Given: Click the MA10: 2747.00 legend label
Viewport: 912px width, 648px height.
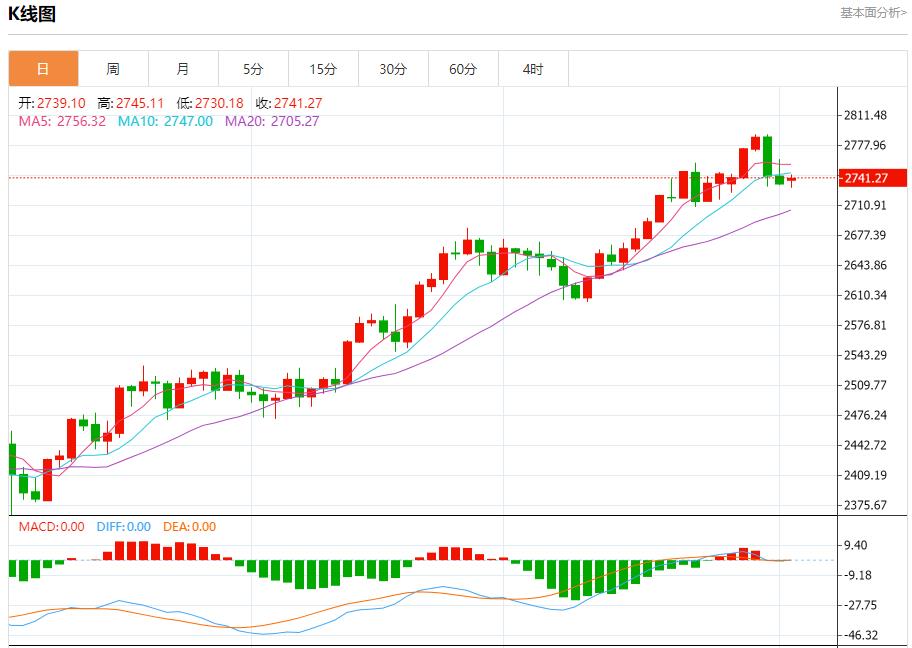Looking at the screenshot, I should [165, 121].
